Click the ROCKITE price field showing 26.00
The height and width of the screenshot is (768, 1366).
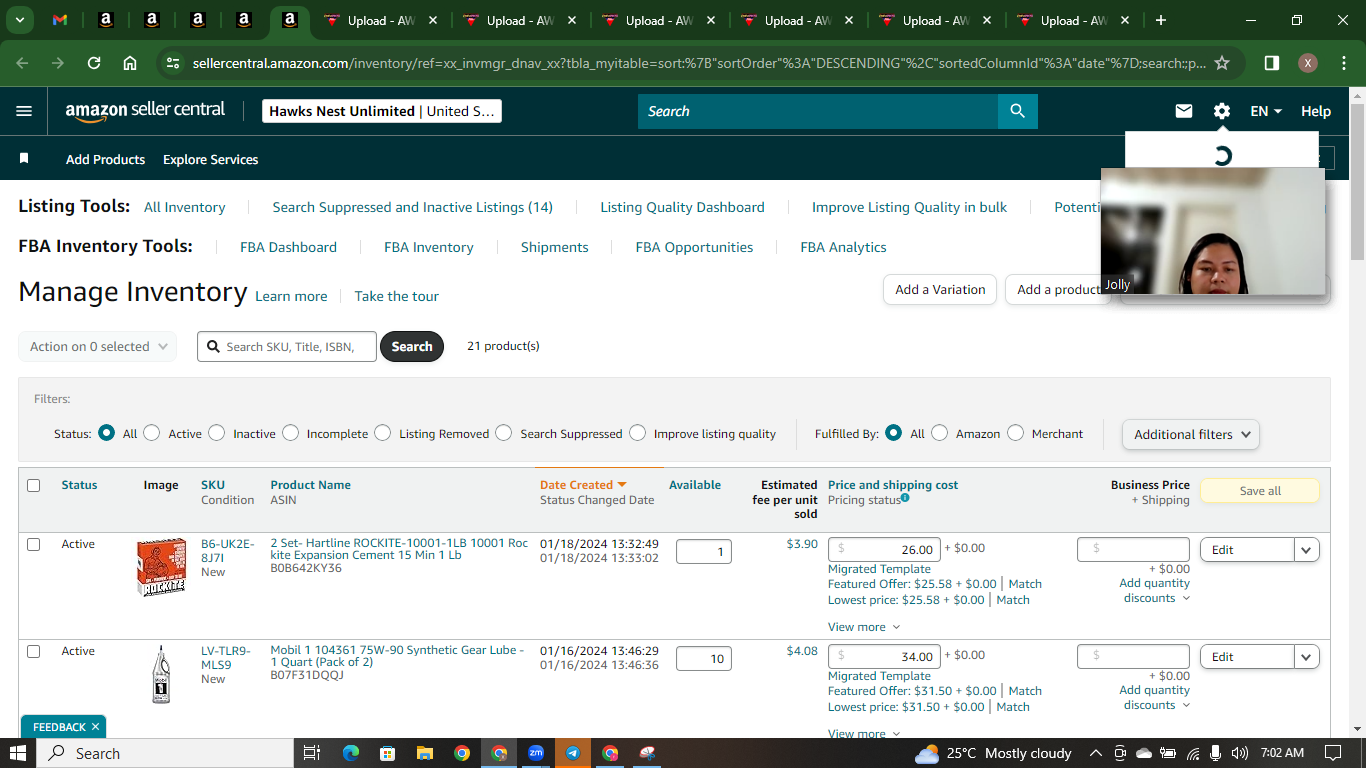pos(885,549)
